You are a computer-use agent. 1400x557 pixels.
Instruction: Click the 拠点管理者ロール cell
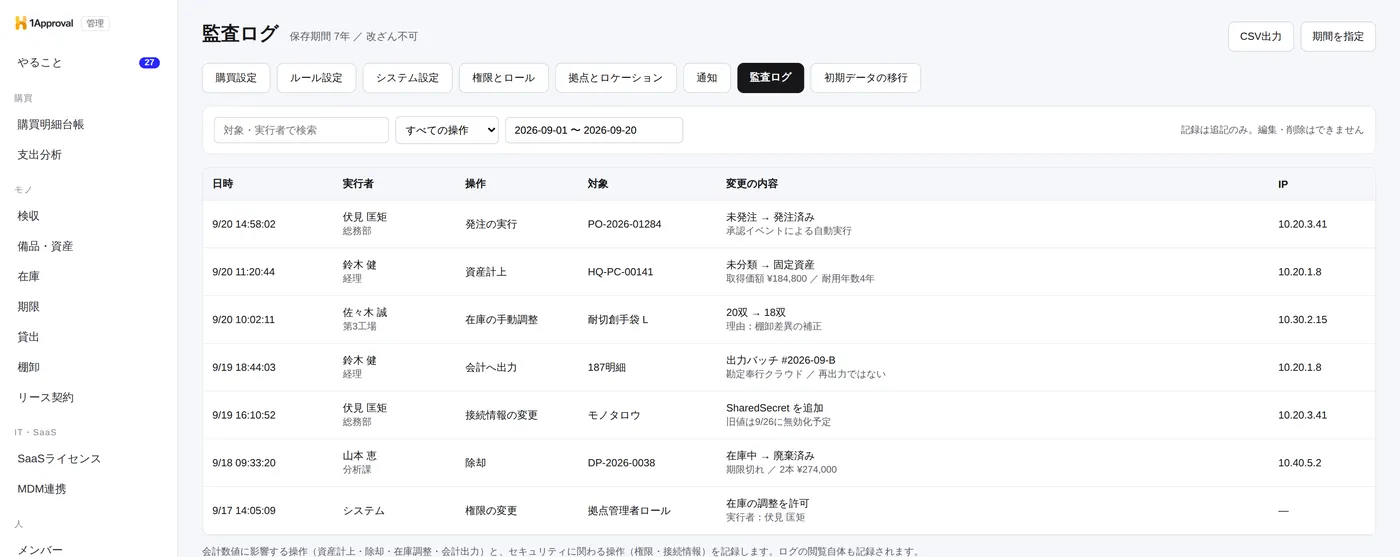[629, 511]
